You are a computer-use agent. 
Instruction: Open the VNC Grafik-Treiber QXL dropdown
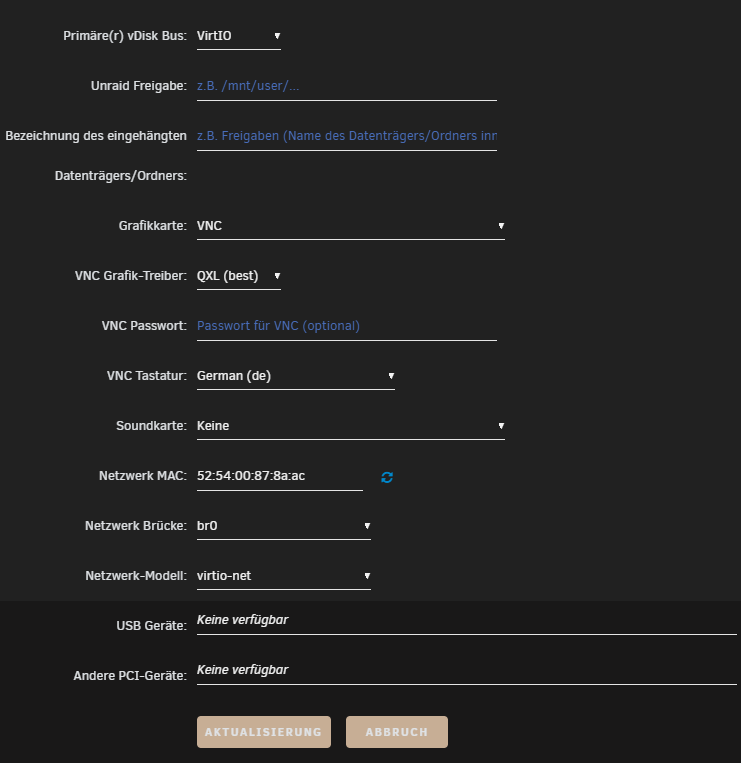(x=238, y=276)
